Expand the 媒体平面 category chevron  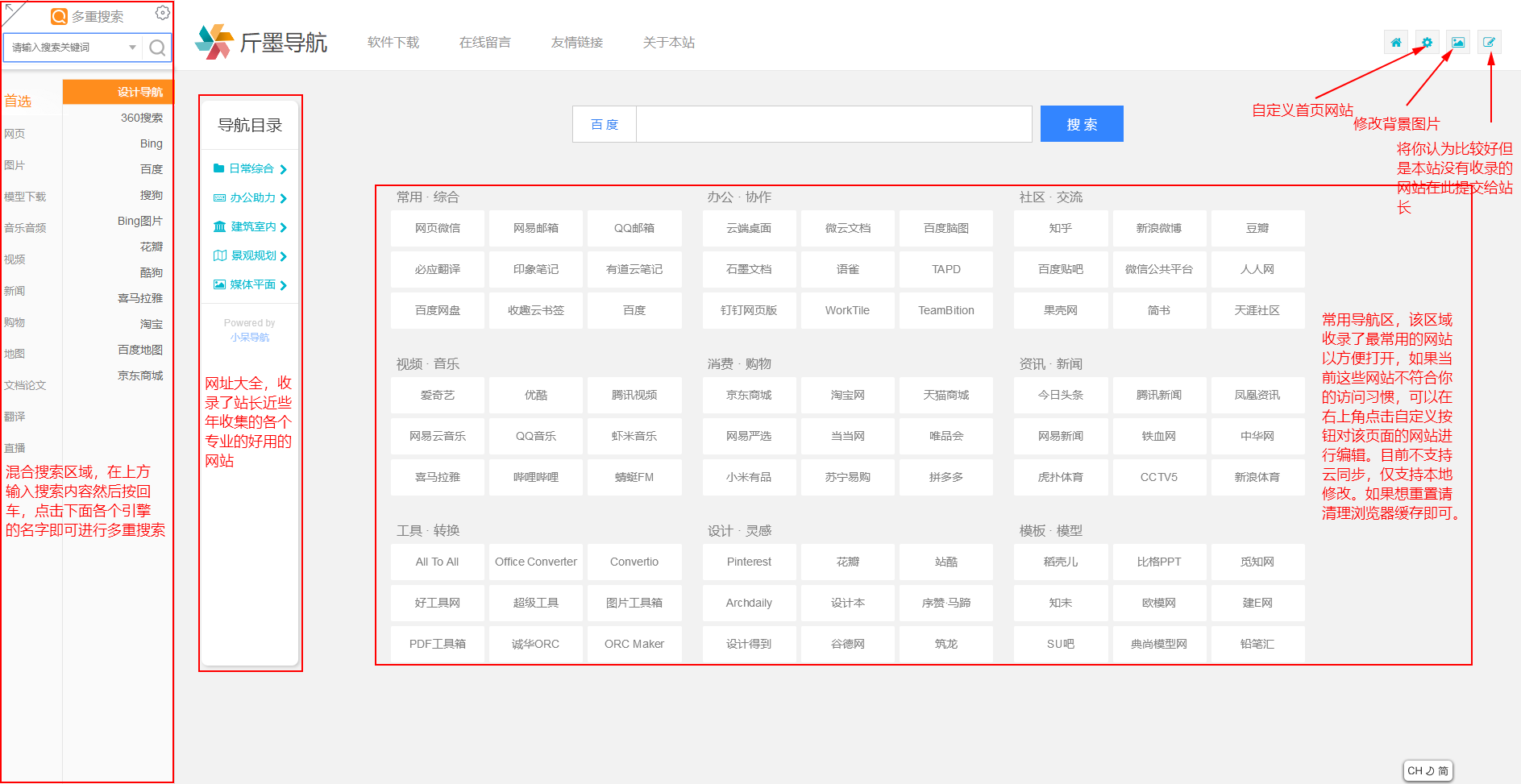(x=283, y=285)
